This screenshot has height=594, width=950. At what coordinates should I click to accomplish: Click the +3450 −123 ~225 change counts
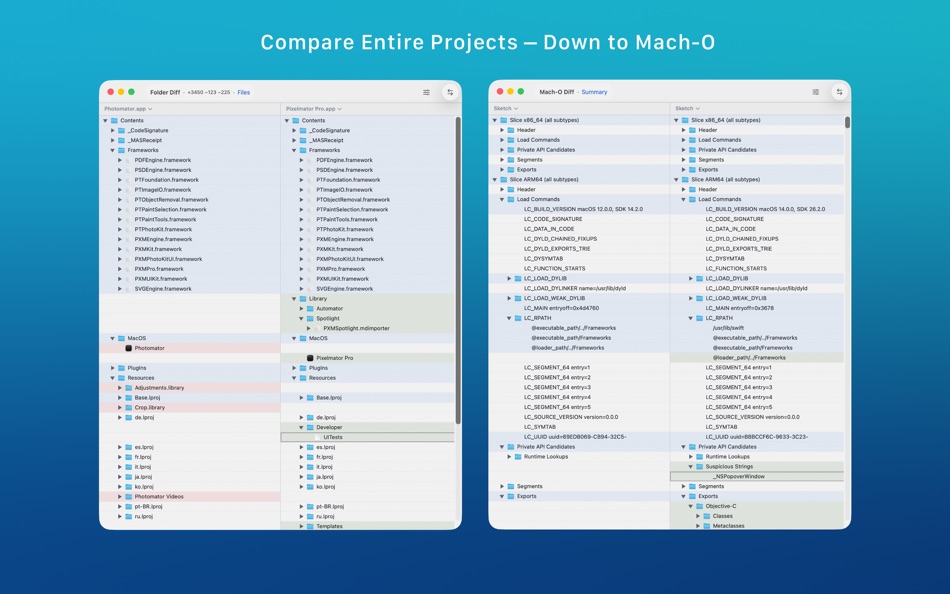(x=208, y=92)
